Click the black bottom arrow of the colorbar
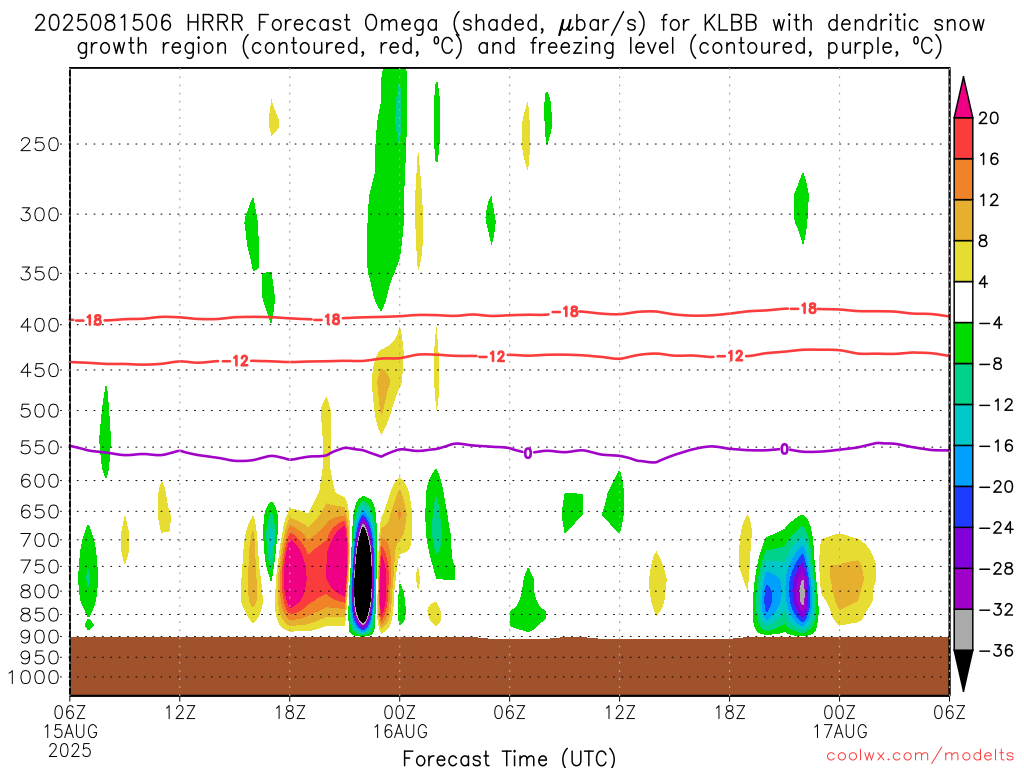The height and width of the screenshot is (768, 1024). (963, 671)
